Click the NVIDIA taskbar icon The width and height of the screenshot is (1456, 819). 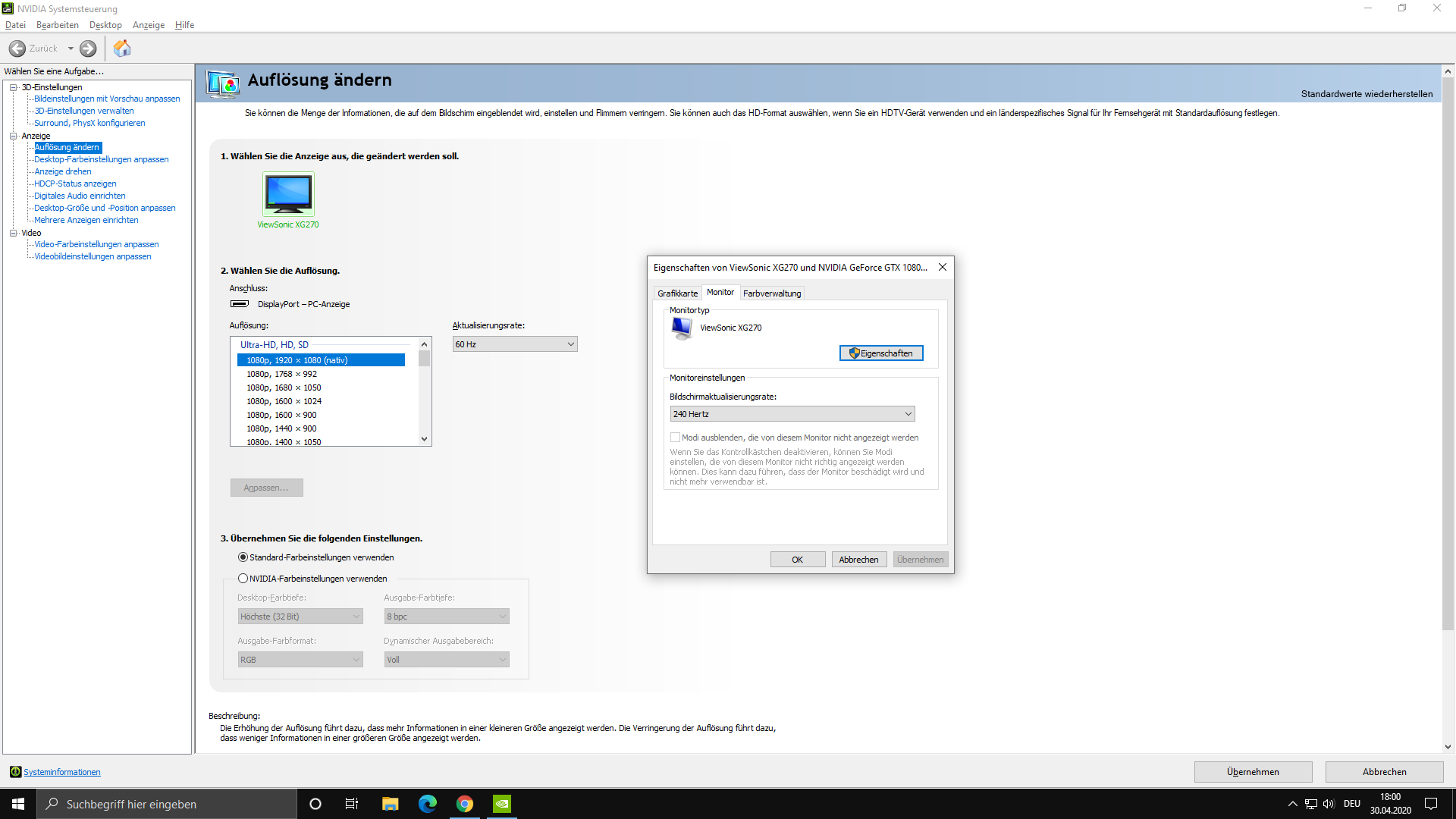coord(502,804)
